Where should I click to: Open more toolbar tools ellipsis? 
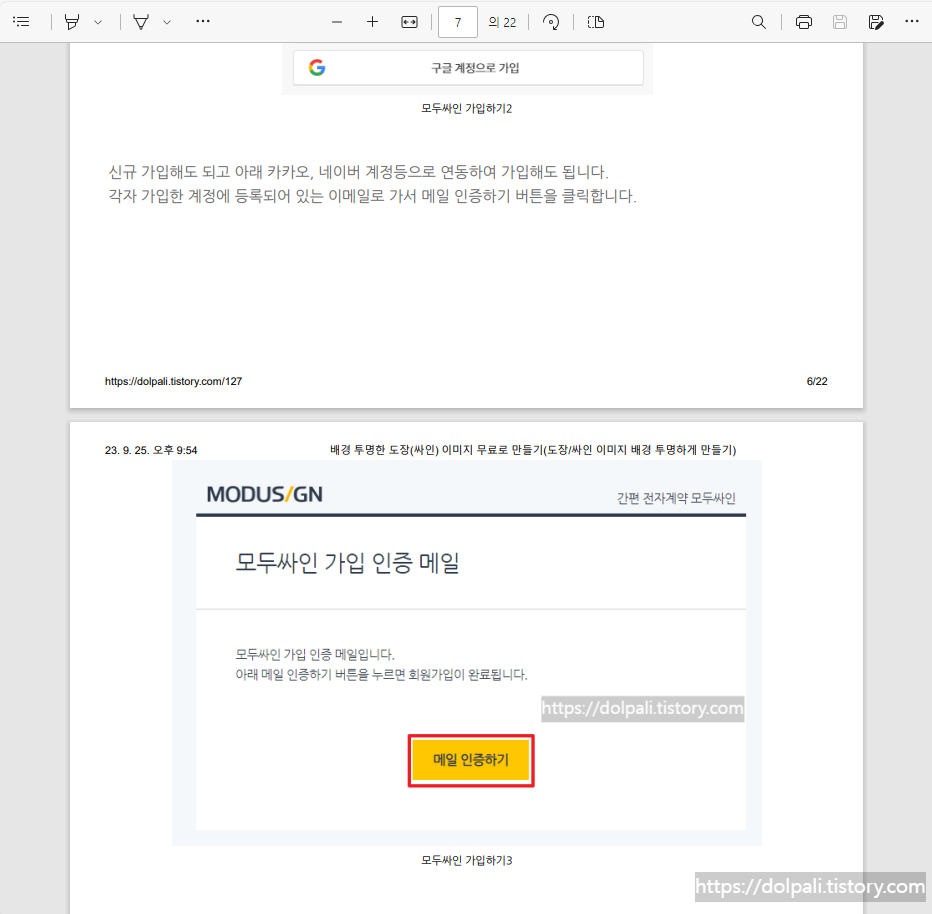pyautogui.click(x=203, y=21)
